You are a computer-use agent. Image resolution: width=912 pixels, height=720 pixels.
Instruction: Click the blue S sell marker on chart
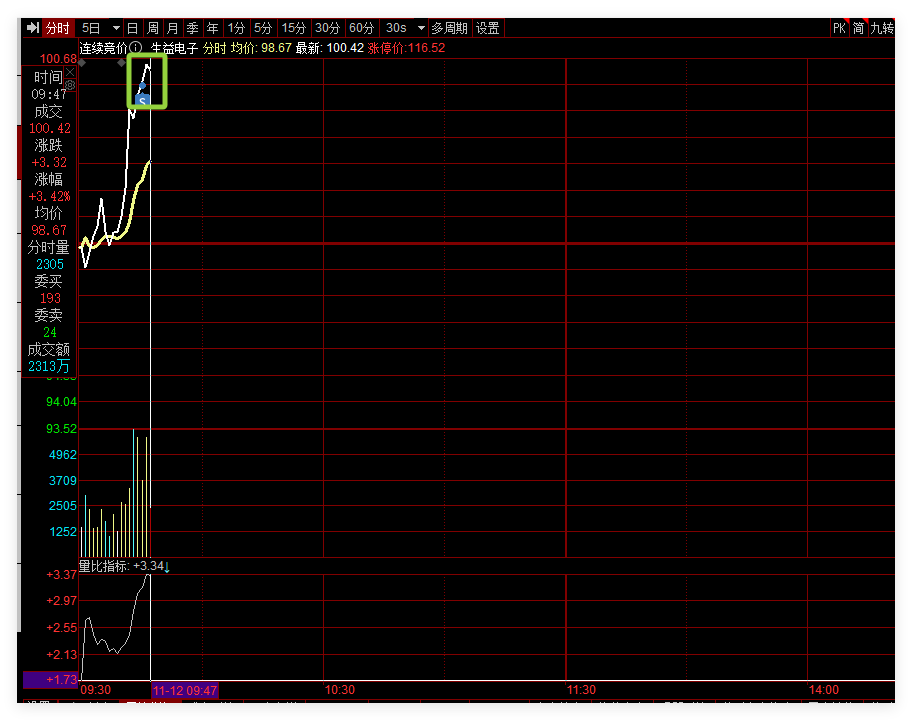(142, 101)
